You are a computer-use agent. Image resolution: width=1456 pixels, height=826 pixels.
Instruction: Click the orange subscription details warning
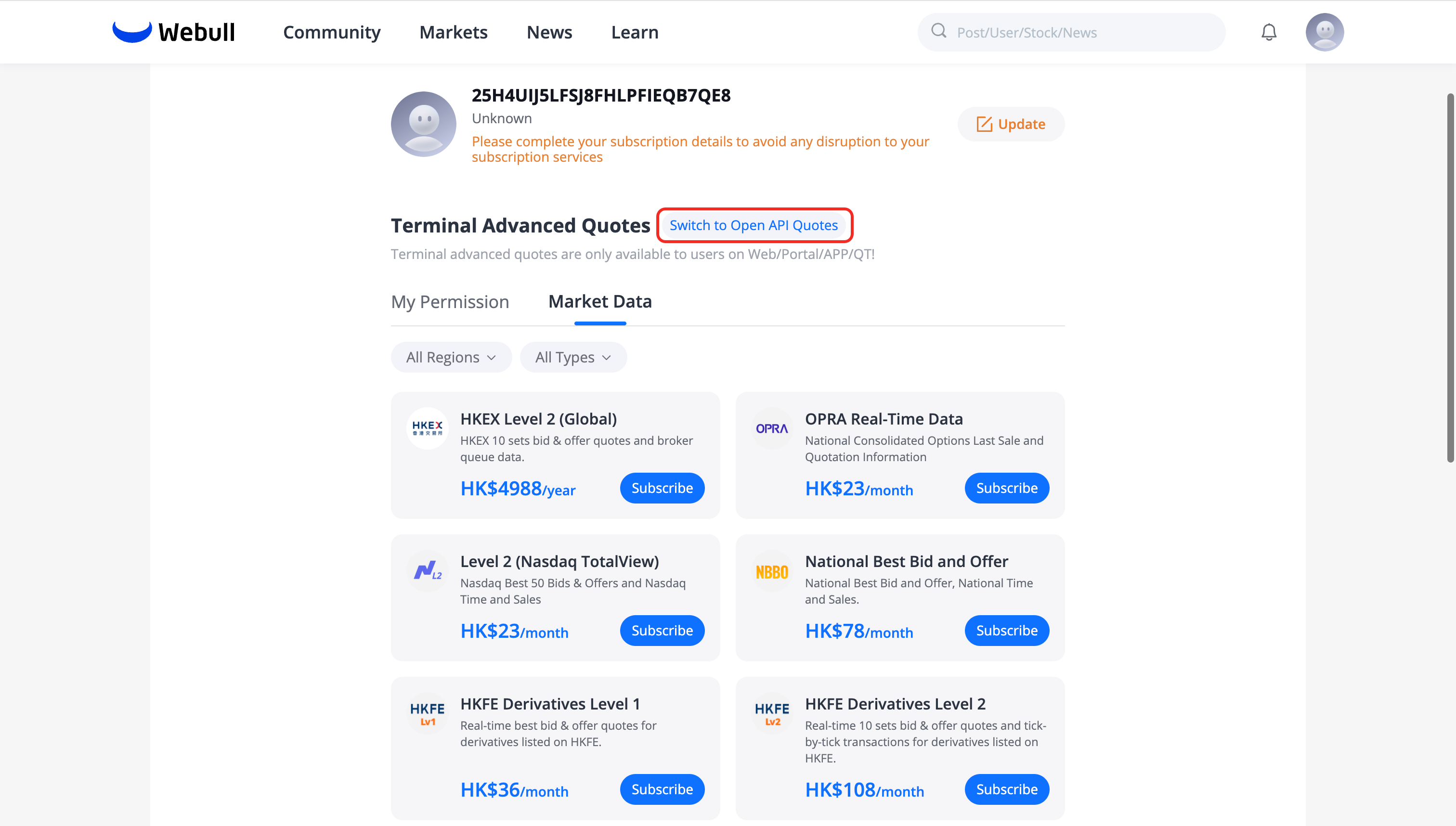700,149
